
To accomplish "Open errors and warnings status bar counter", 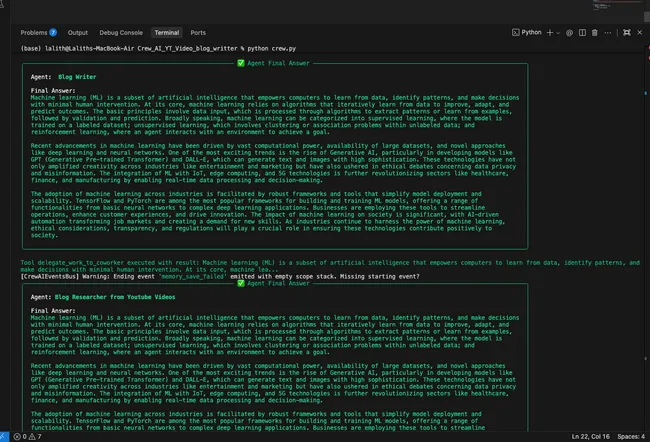I will pyautogui.click(x=27, y=437).
